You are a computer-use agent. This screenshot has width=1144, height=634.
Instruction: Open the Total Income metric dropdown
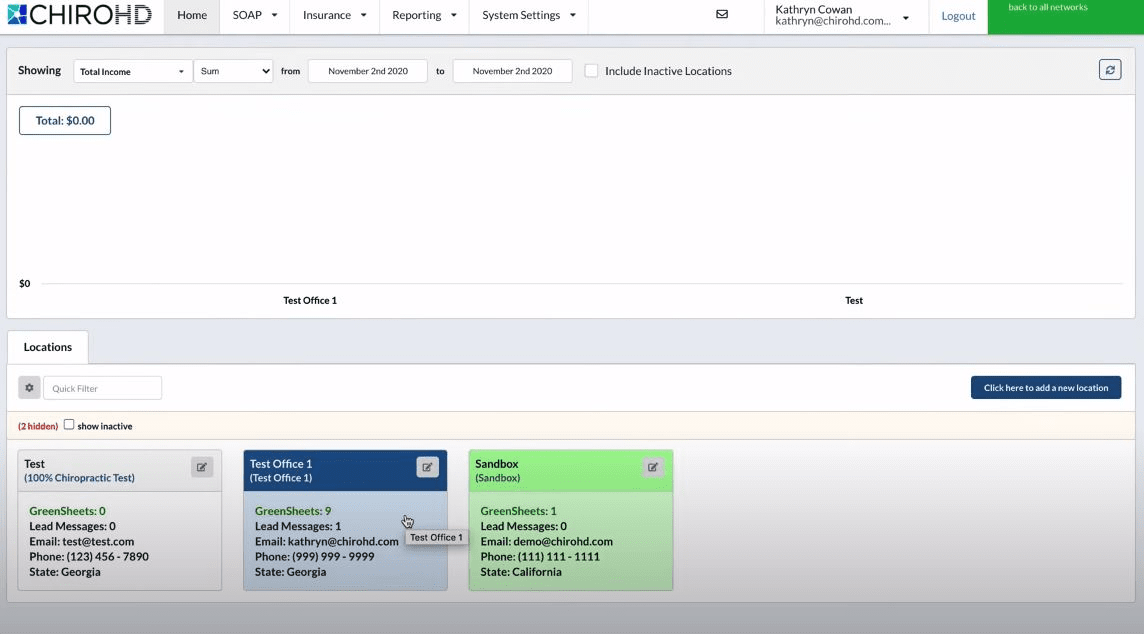[132, 71]
